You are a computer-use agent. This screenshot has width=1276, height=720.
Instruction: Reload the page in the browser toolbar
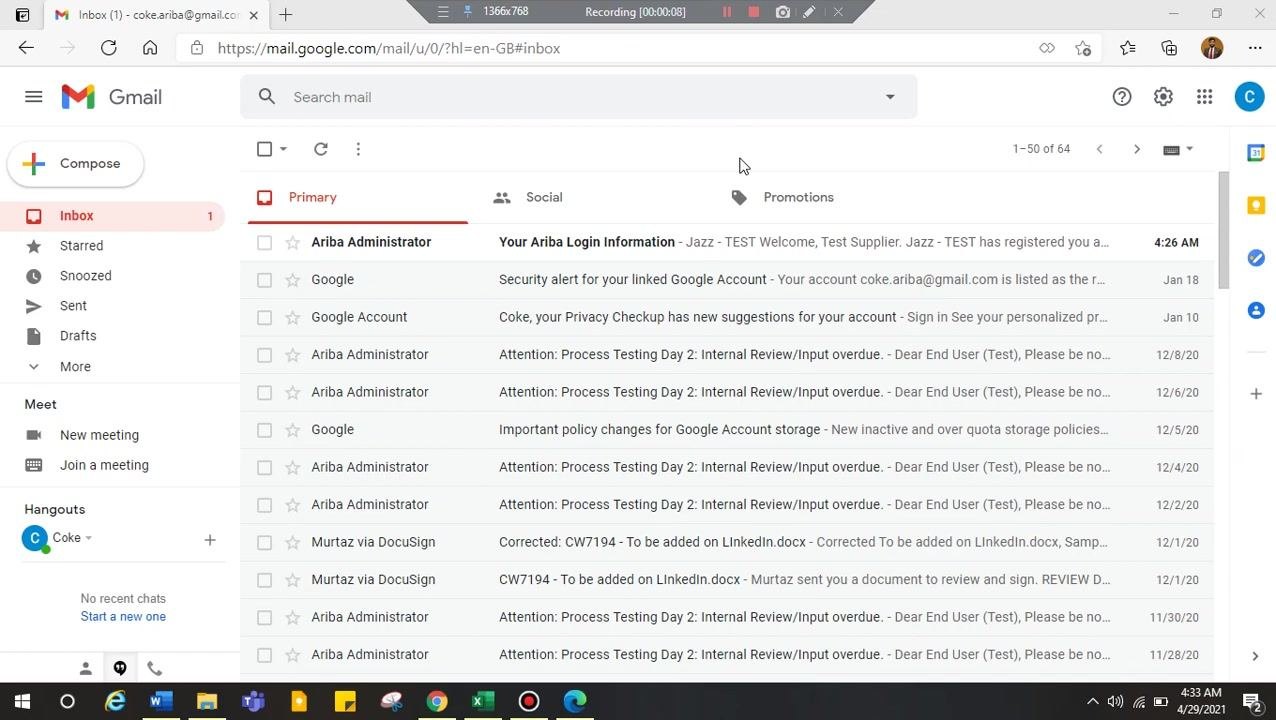tap(108, 48)
